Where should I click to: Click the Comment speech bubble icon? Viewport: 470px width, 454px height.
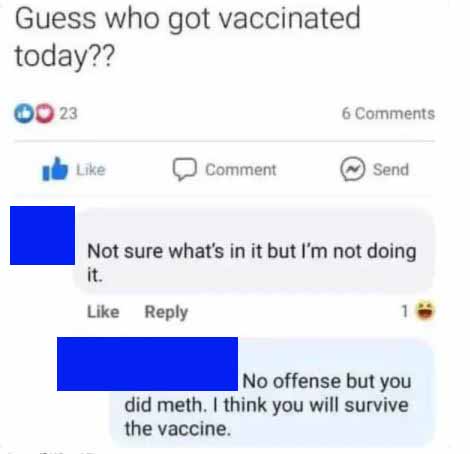184,169
